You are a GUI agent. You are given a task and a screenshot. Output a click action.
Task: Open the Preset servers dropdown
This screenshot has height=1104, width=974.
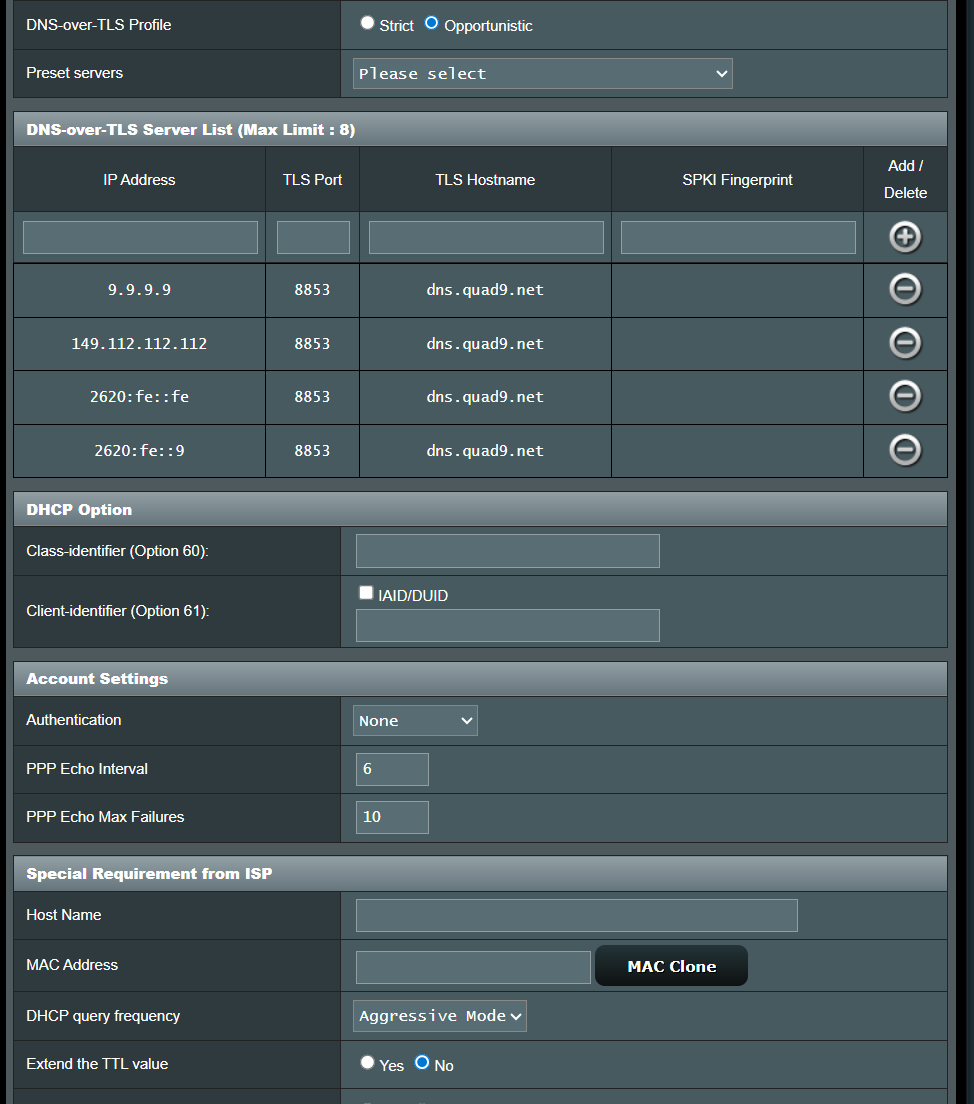[x=542, y=74]
